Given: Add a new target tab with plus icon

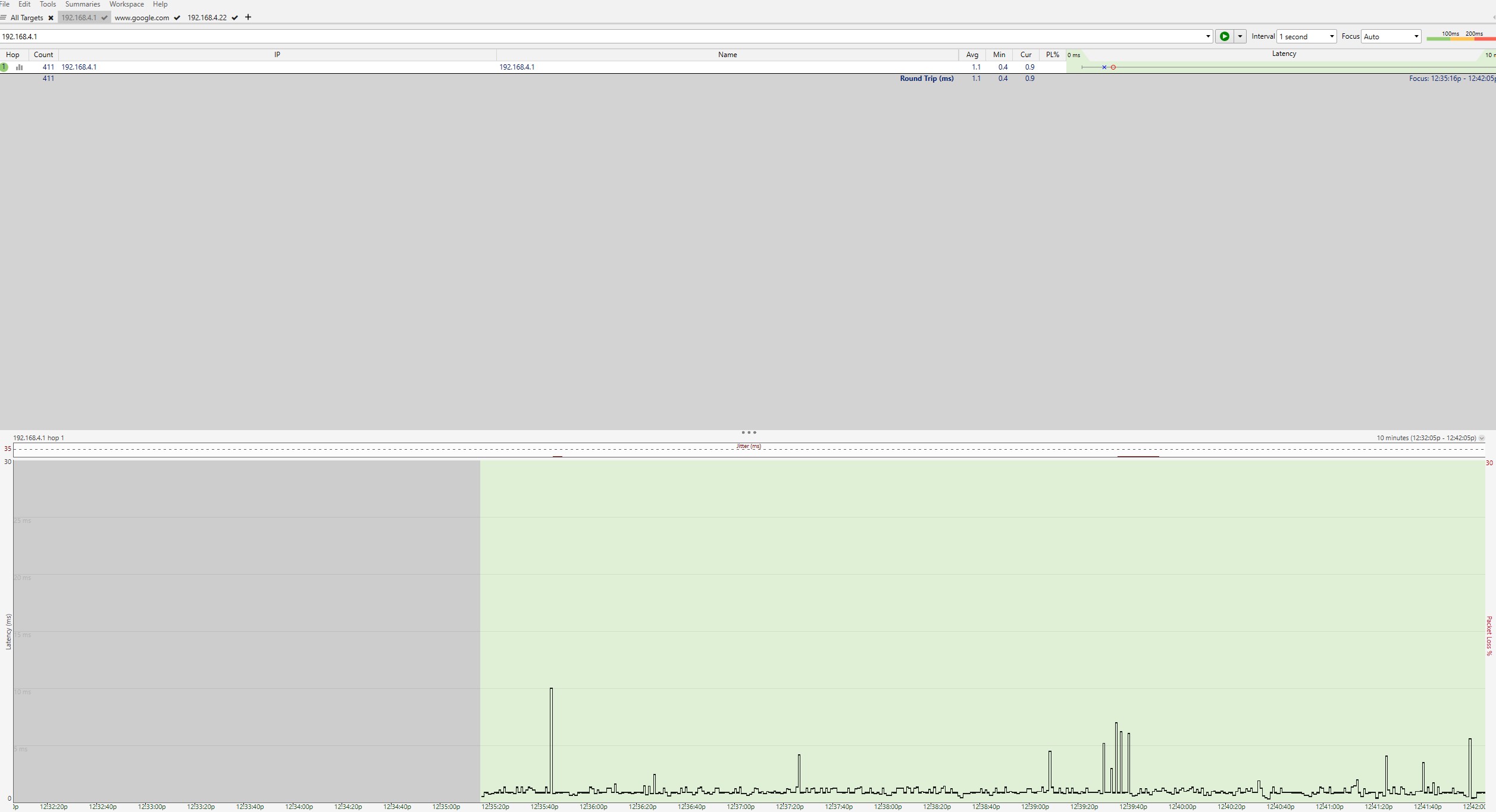Looking at the screenshot, I should [248, 17].
